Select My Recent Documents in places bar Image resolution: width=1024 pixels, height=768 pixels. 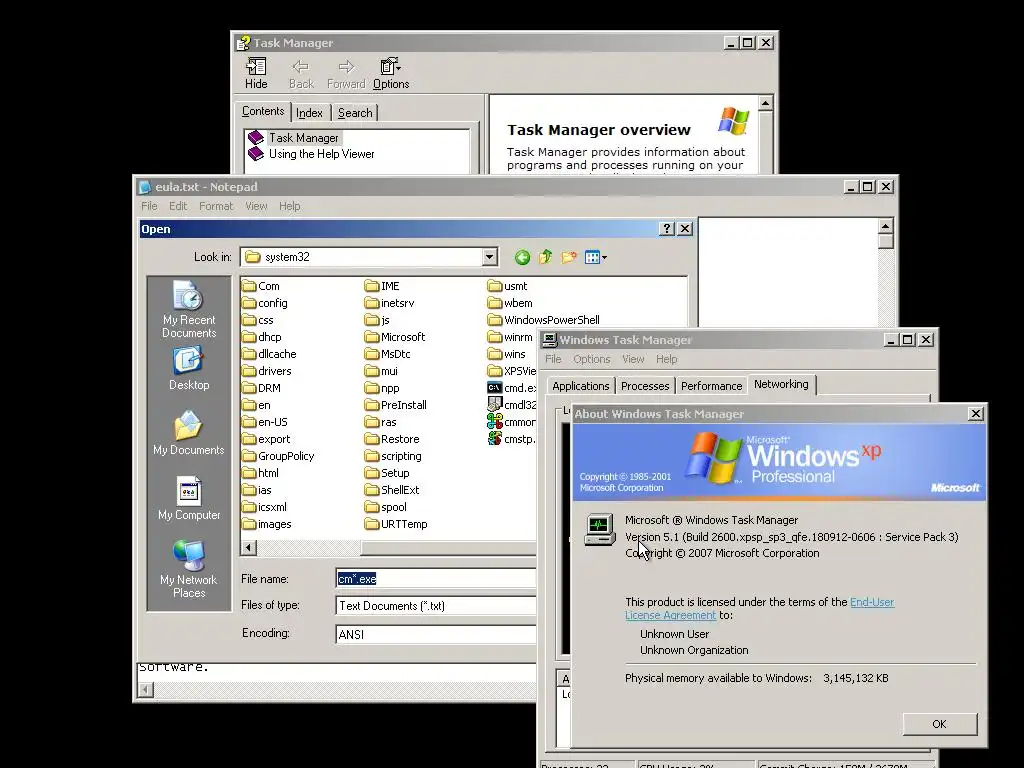point(189,310)
